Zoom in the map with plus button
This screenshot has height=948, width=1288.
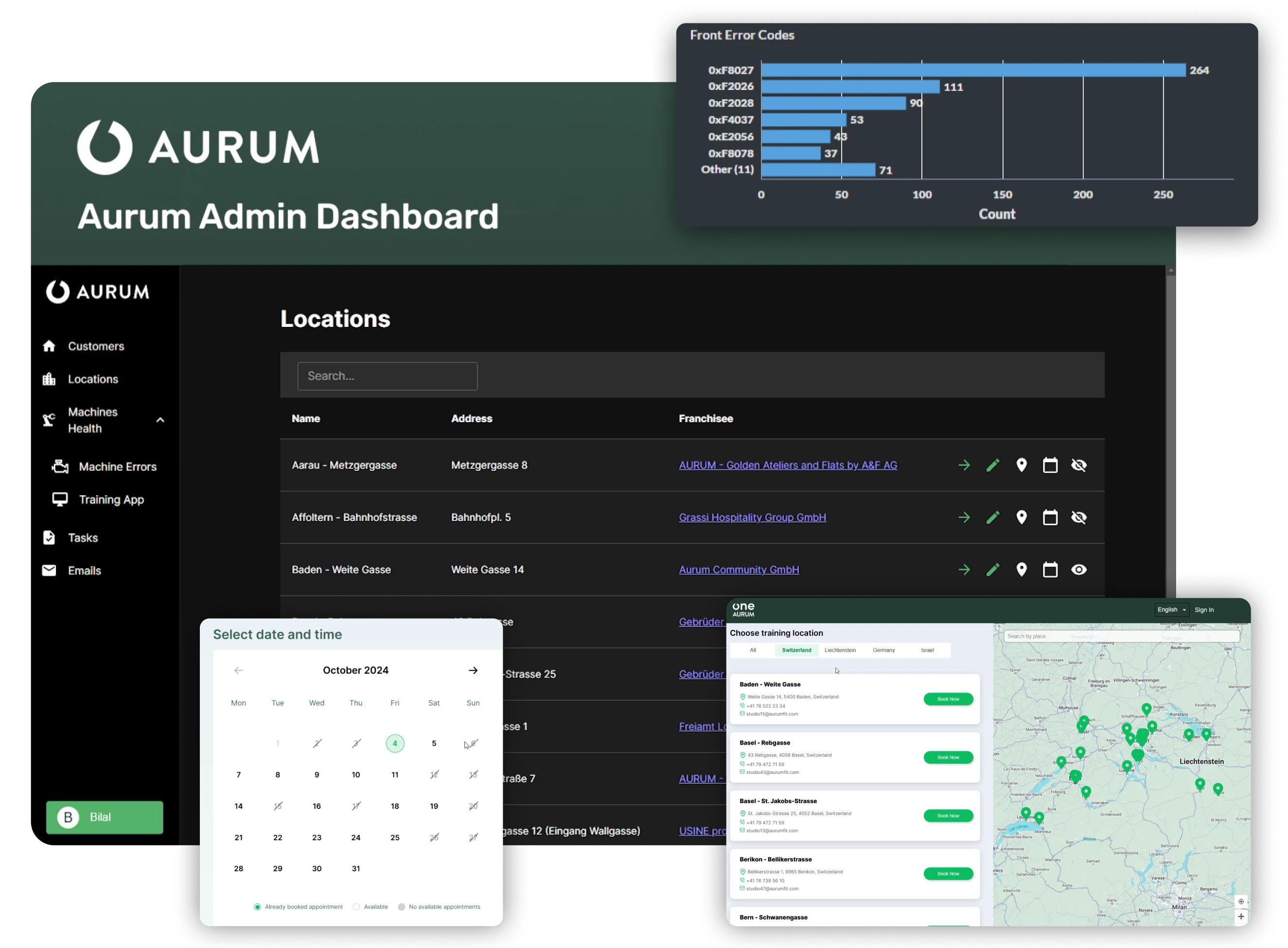pos(1241,916)
